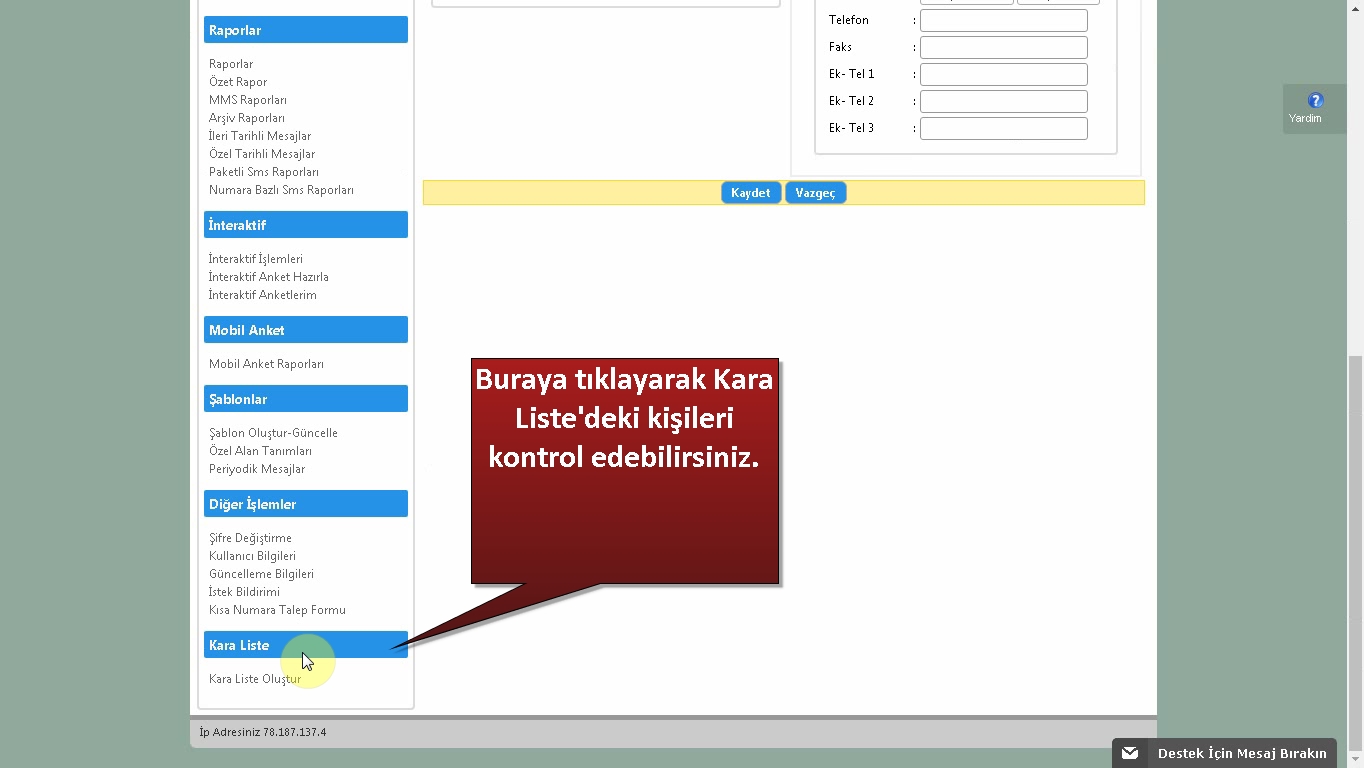Open İnteraktif Anket Hazırla

pos(268,277)
